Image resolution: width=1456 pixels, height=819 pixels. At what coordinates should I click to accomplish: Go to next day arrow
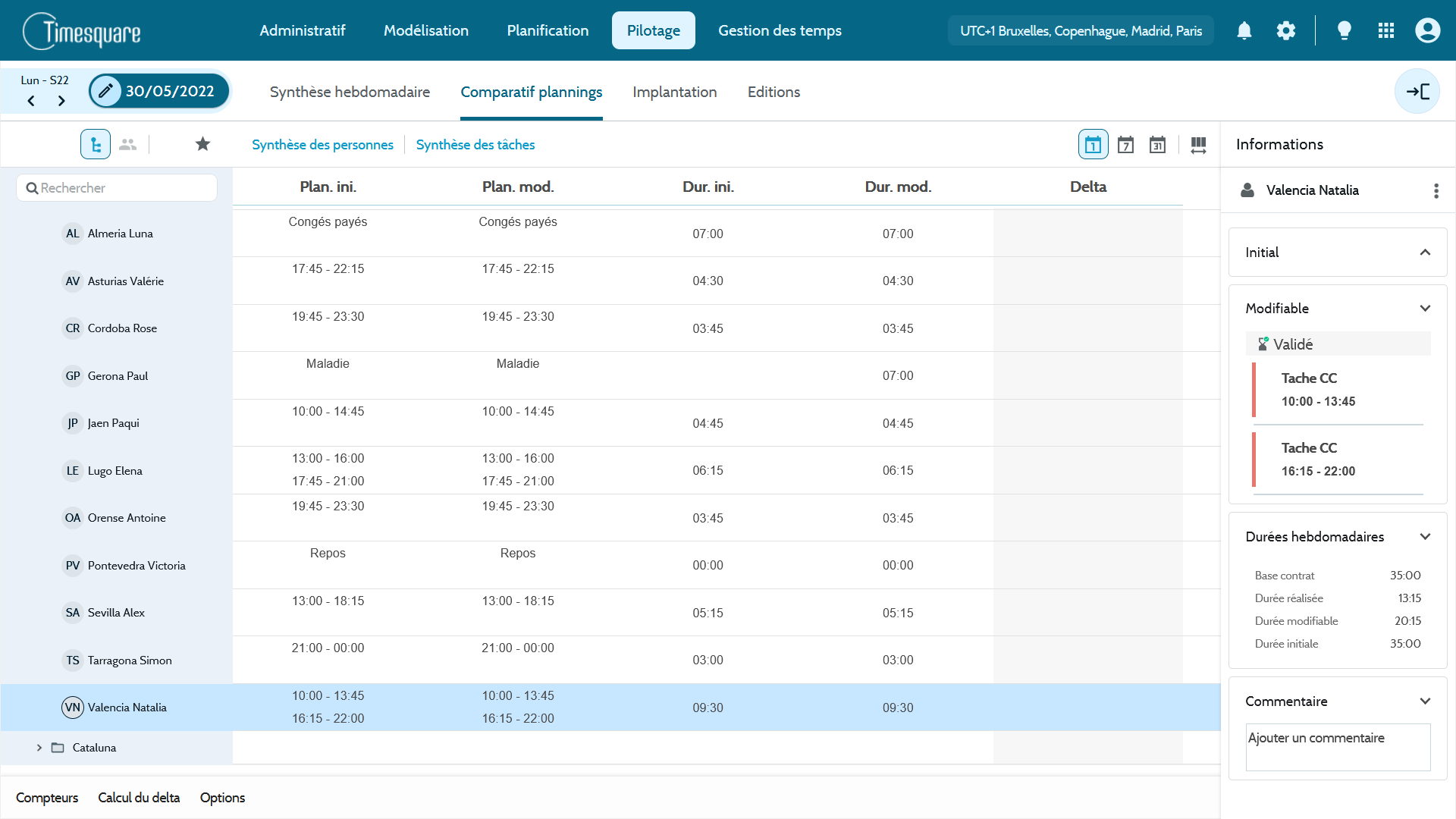61,101
